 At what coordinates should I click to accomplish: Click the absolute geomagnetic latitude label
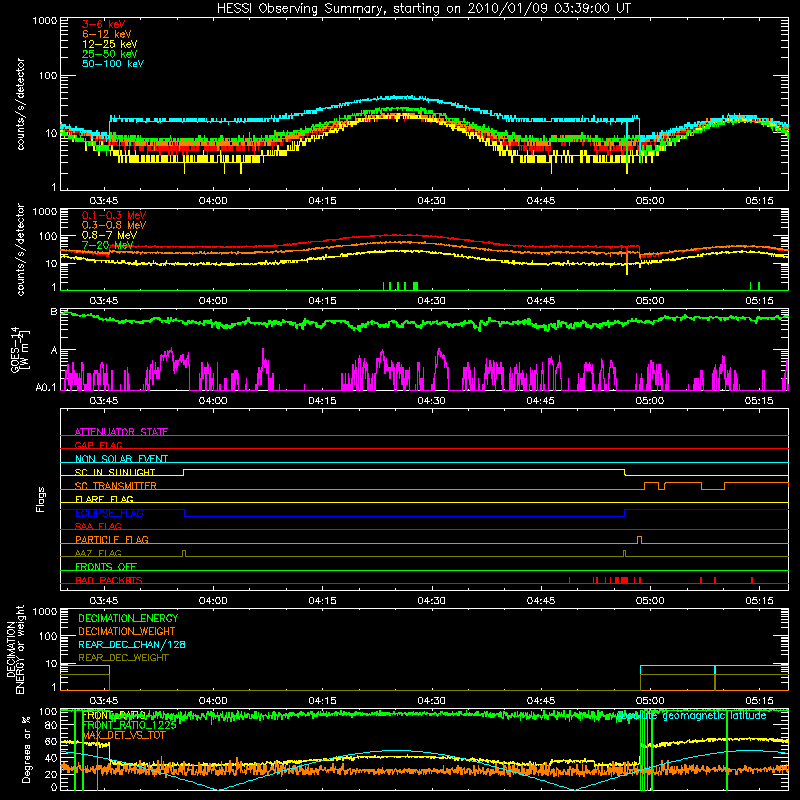point(691,716)
